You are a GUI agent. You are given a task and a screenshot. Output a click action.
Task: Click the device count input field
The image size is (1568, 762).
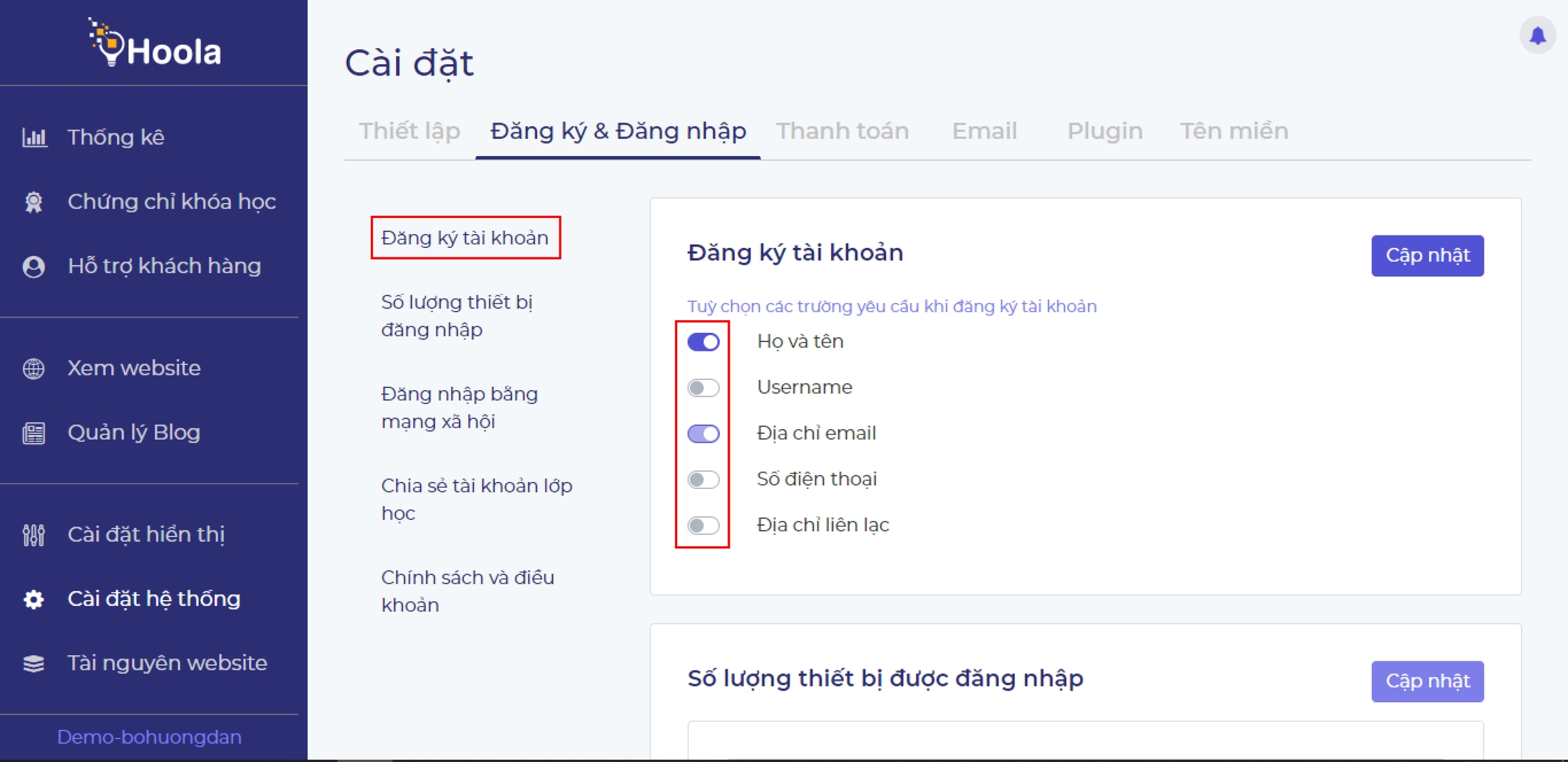click(1085, 741)
